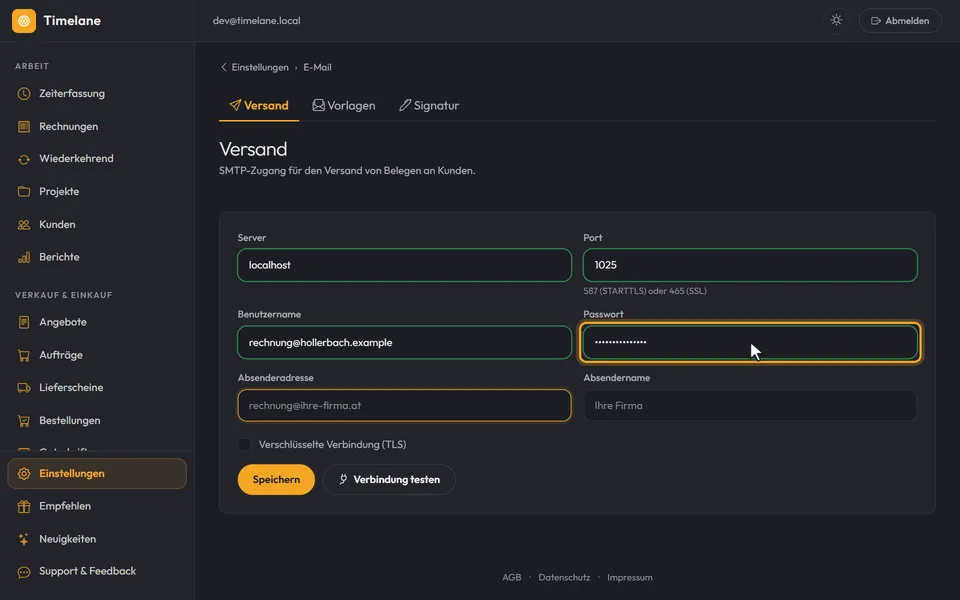
Task: Focus the Port input field
Action: pyautogui.click(x=751, y=265)
